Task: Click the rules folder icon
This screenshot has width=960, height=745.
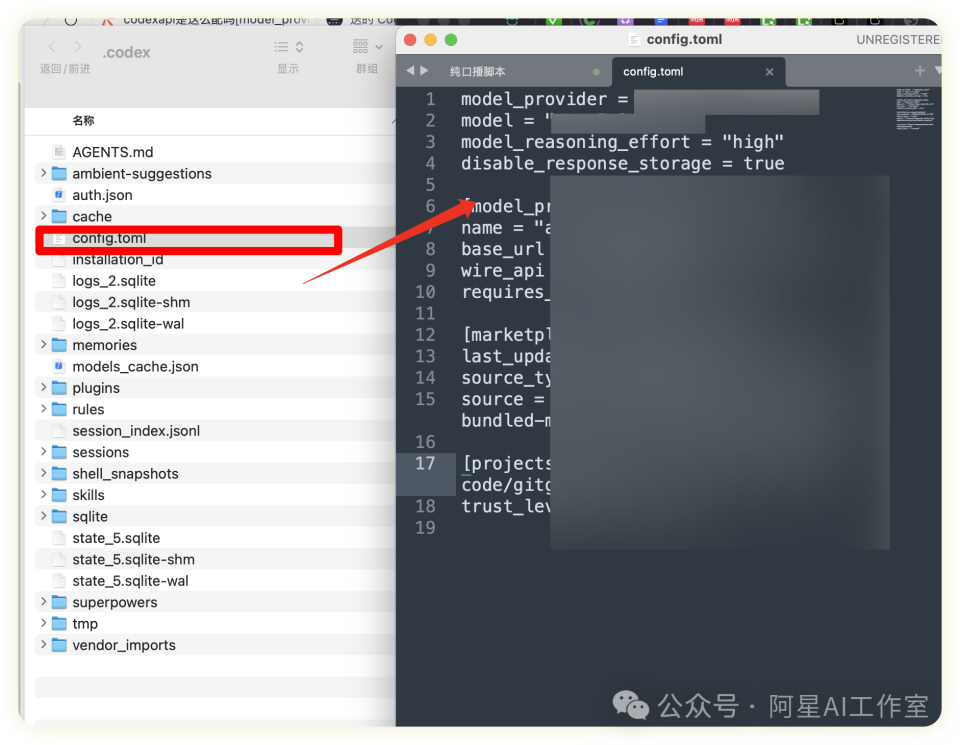Action: tap(59, 409)
